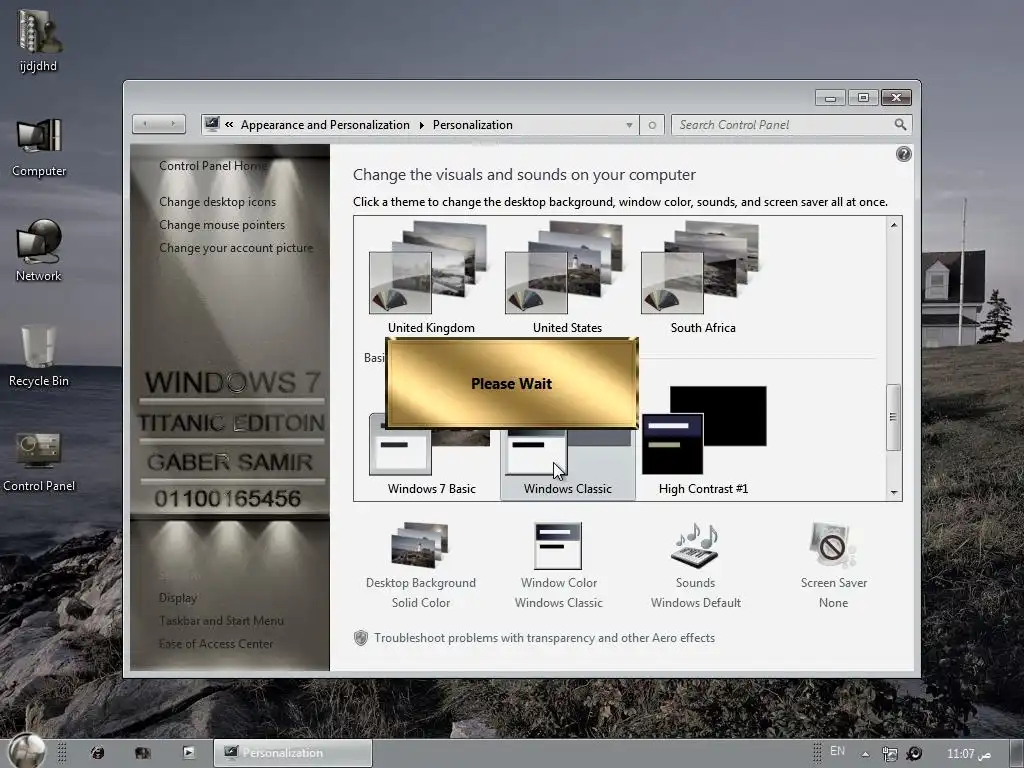
Task: Click the address bar control panel icon
Action: (212, 124)
